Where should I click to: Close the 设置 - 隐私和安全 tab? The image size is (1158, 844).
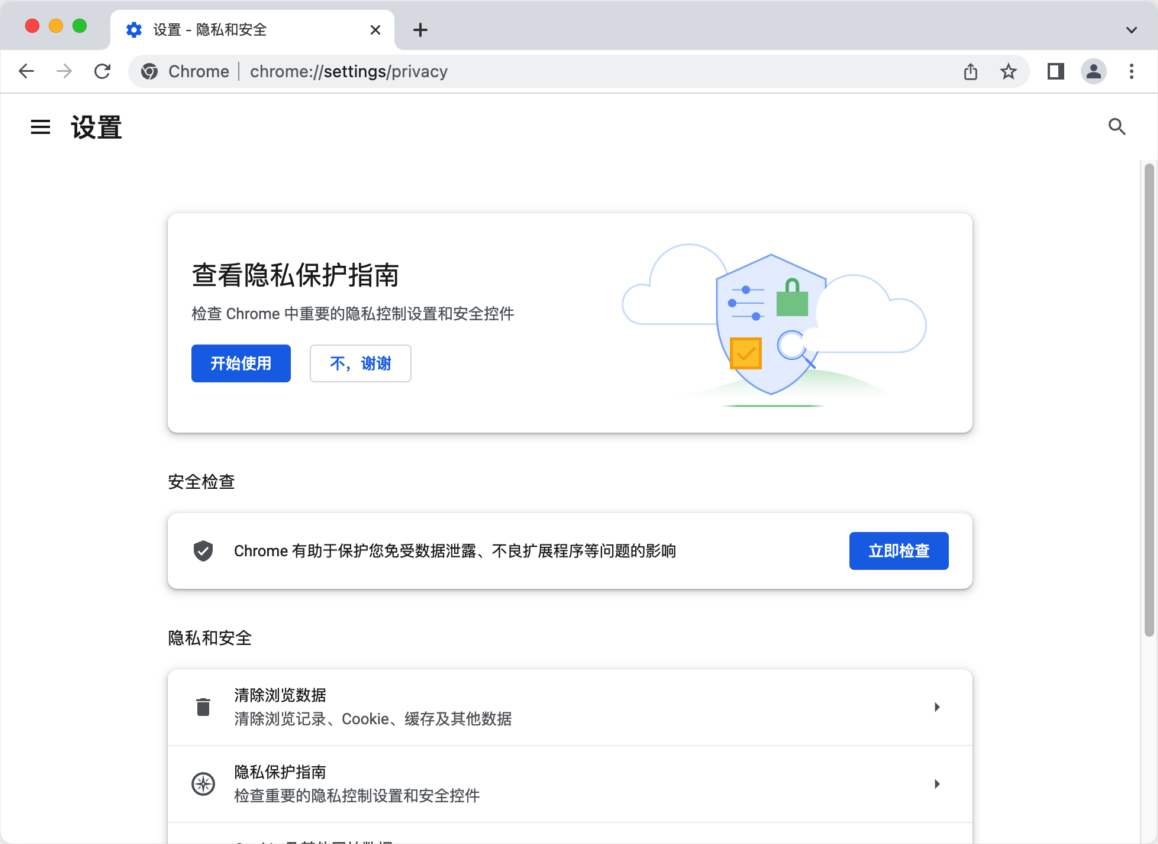375,30
